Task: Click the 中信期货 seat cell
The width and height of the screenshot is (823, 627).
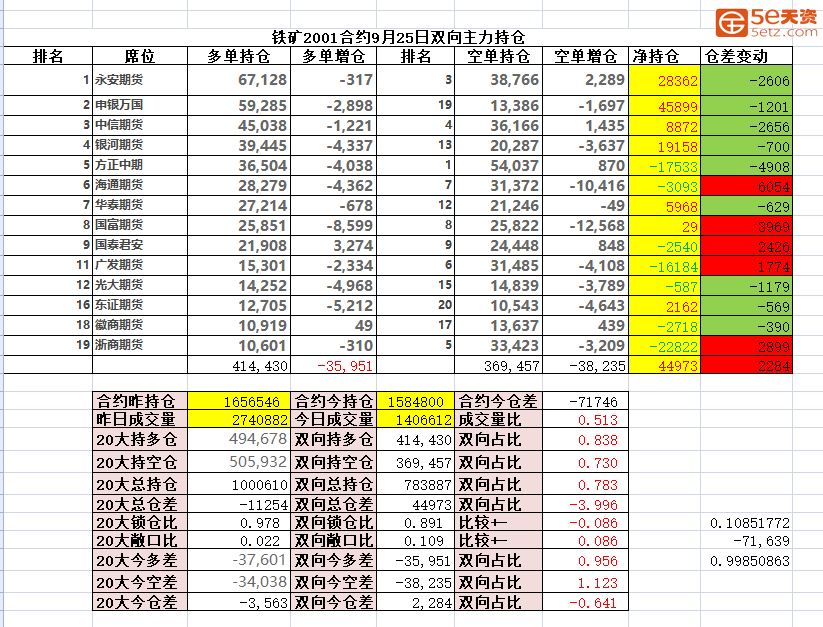Action: click(x=140, y=125)
